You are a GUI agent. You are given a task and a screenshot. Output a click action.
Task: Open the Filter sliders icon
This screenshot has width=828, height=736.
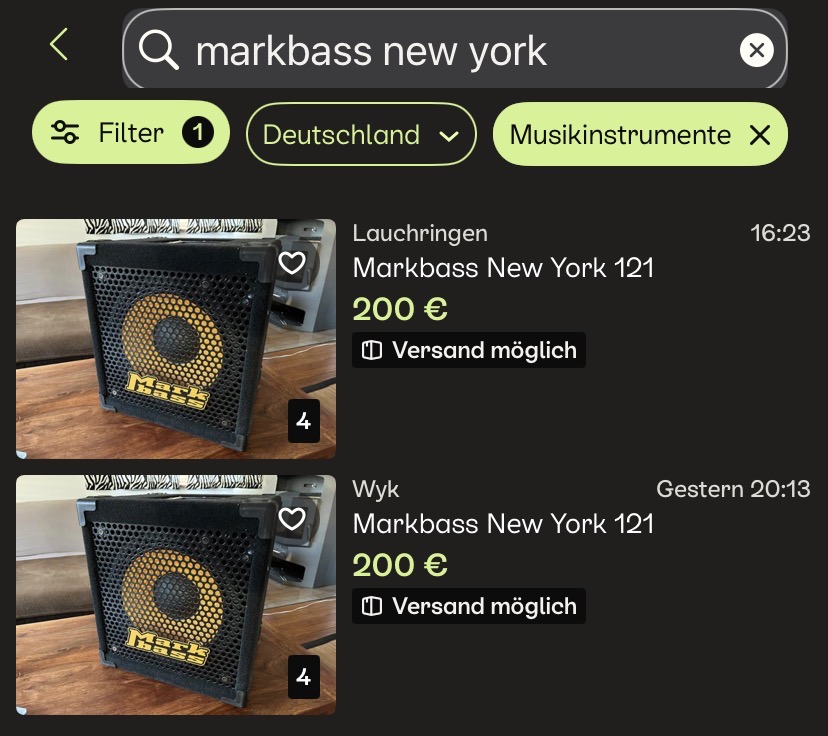65,133
